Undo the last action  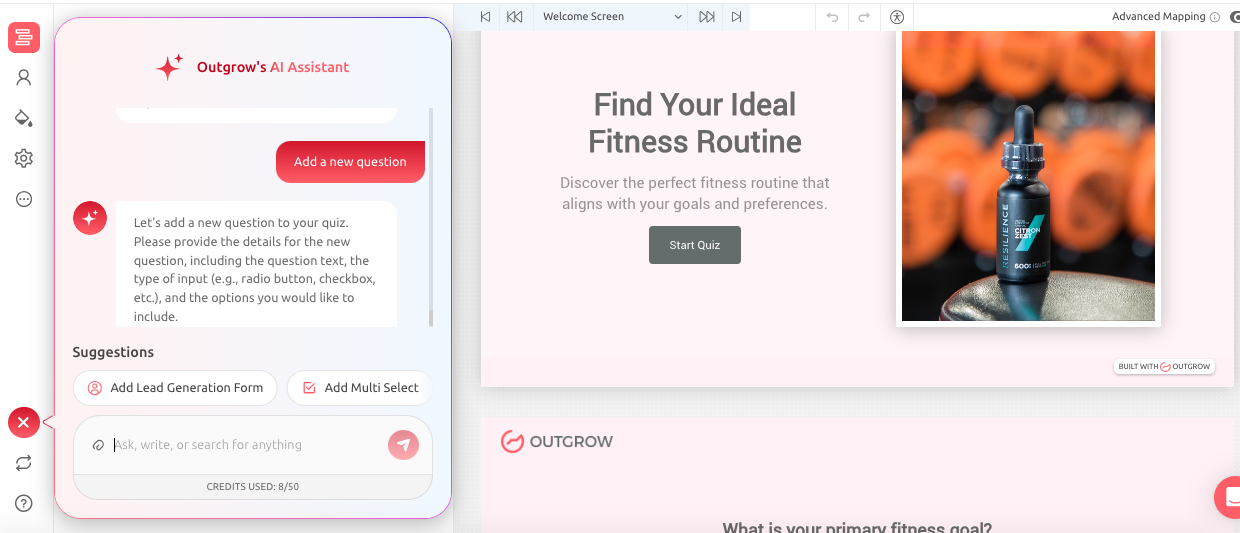[832, 17]
